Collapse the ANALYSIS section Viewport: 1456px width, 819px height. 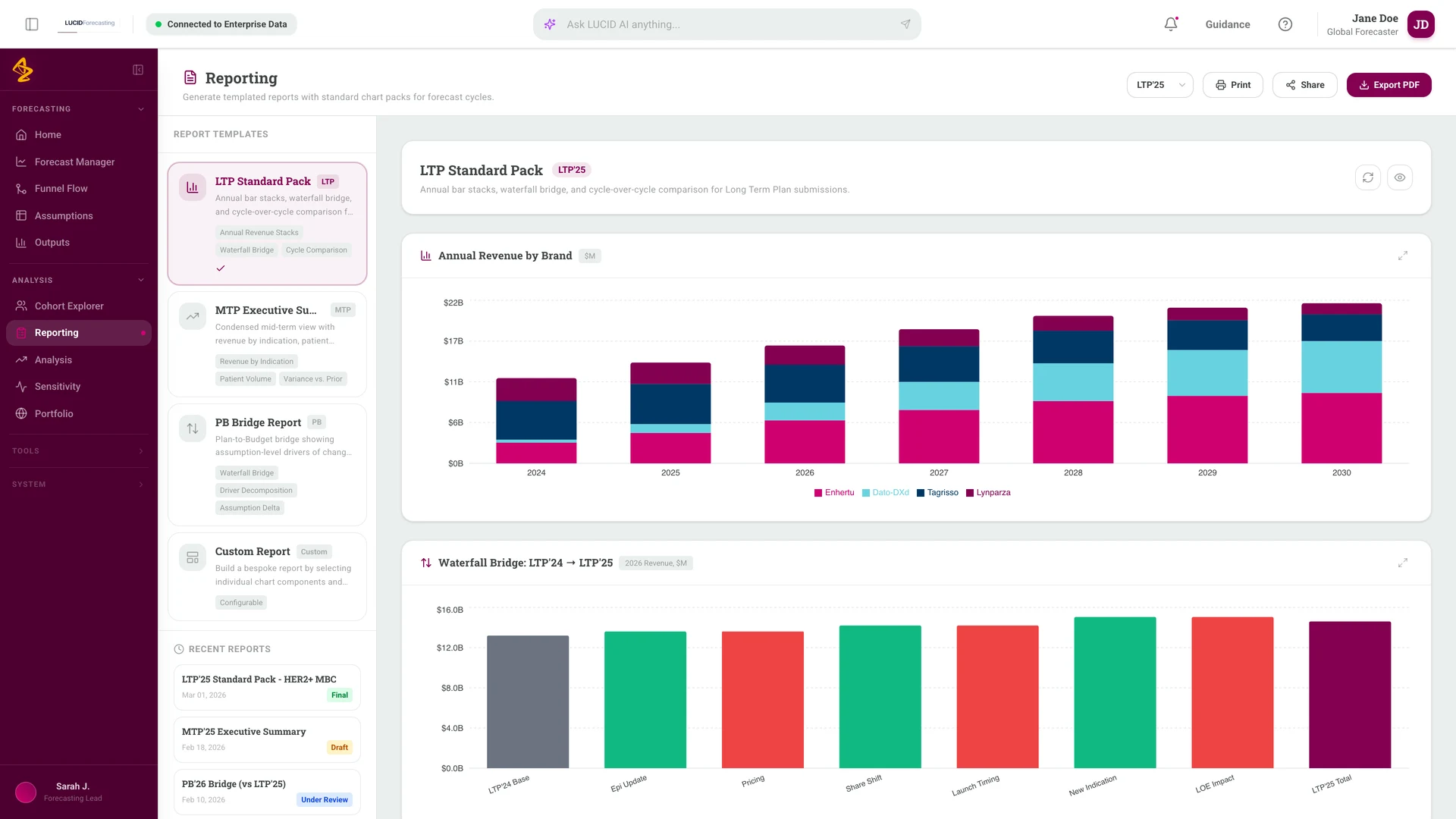[79, 281]
